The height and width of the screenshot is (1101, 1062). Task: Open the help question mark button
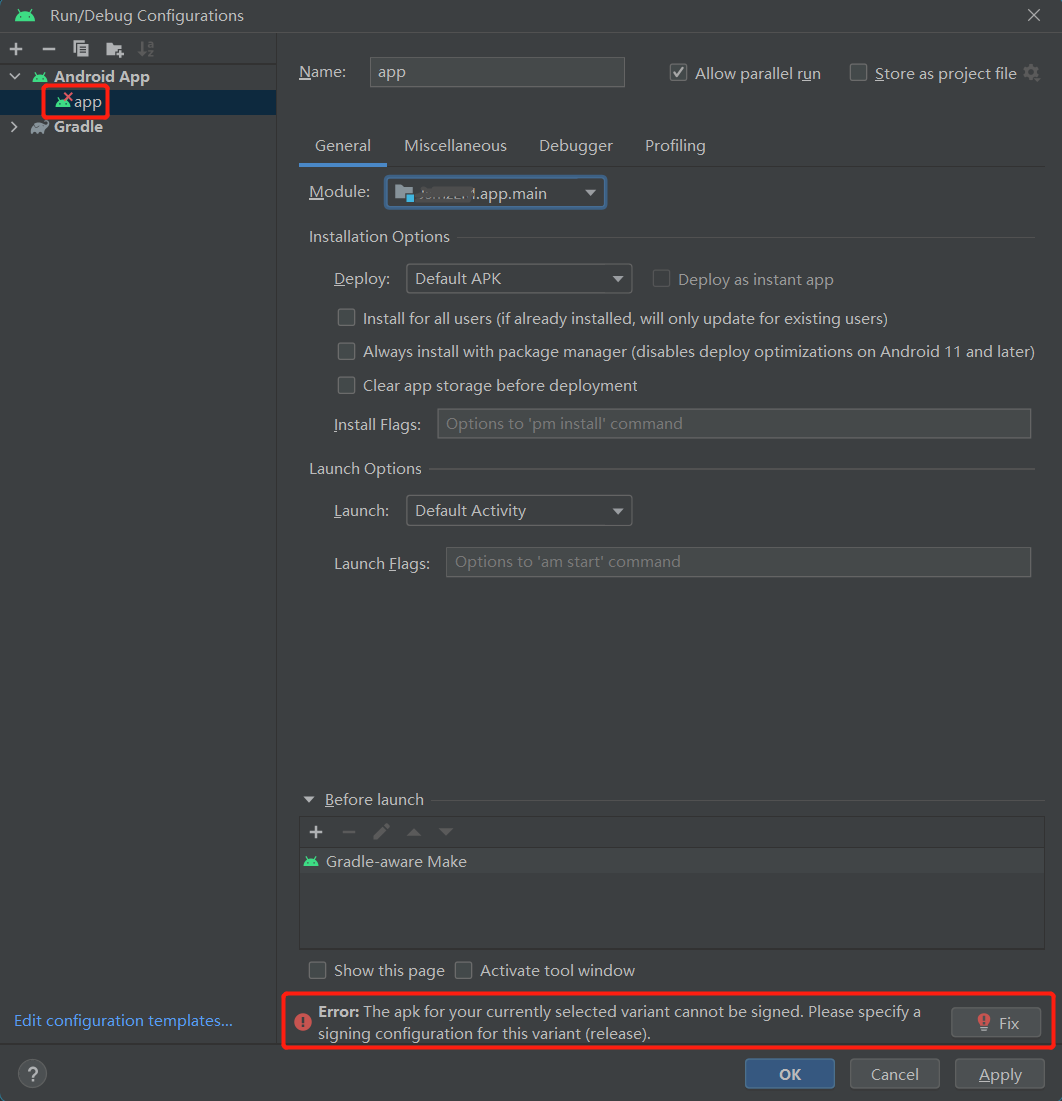(32, 1074)
